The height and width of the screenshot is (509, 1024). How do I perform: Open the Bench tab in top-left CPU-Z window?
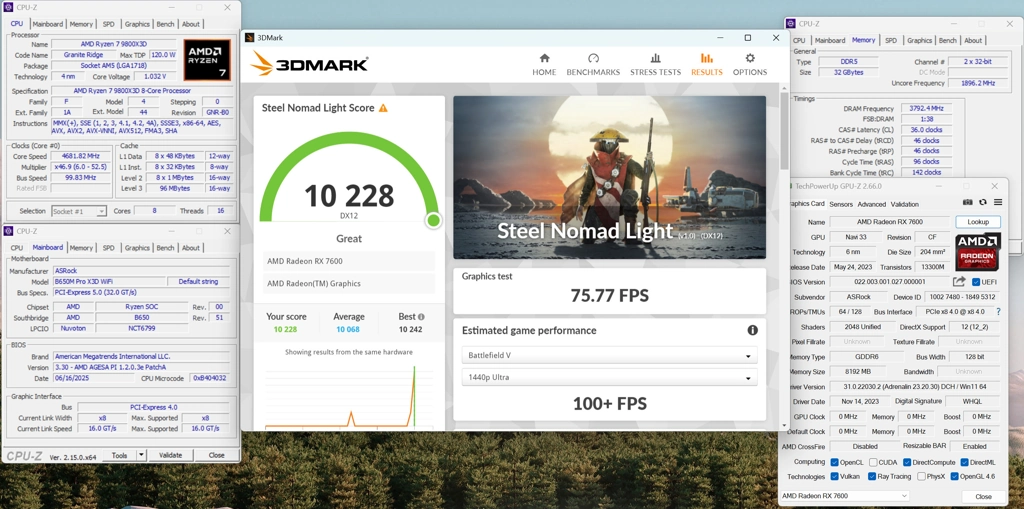coord(165,24)
